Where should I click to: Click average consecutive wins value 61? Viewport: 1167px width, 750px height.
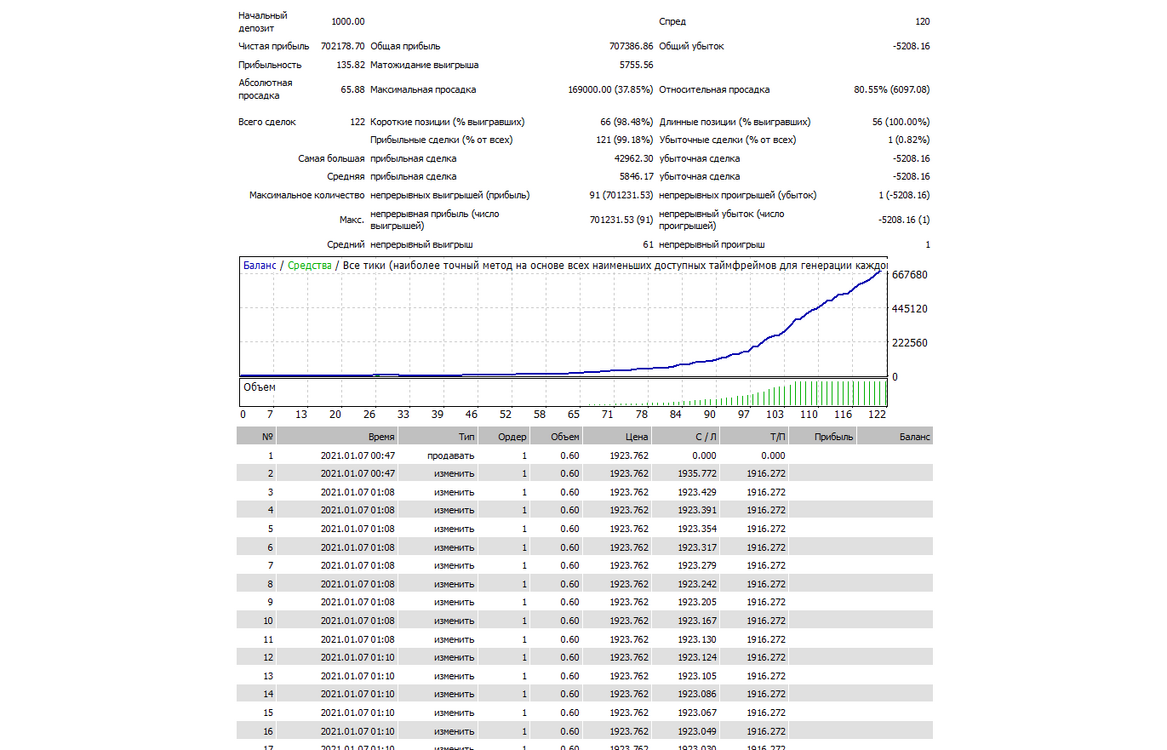coord(648,245)
